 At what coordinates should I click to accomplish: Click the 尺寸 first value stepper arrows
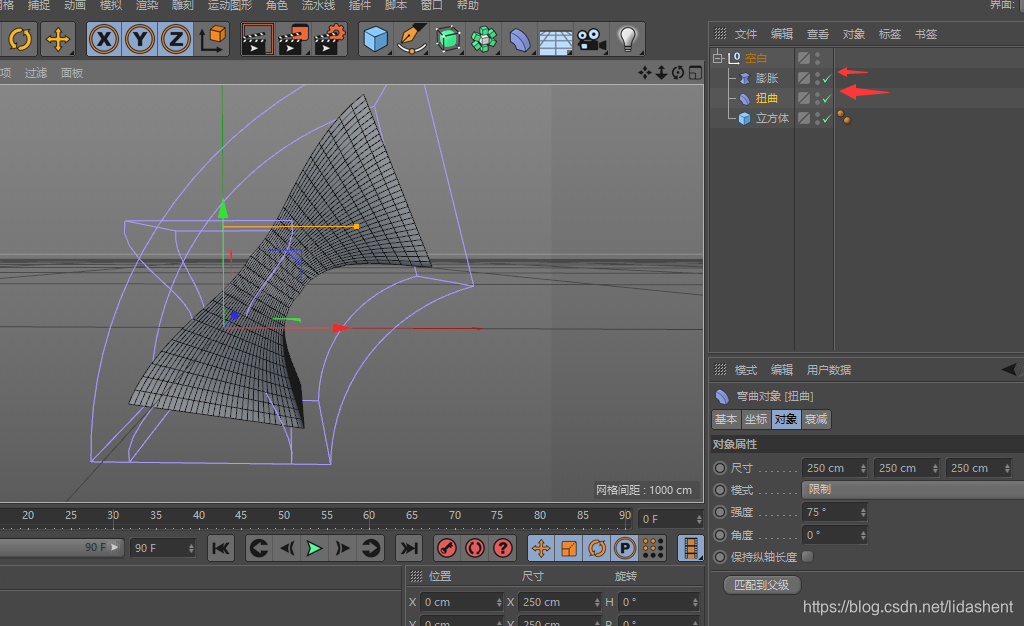click(863, 468)
